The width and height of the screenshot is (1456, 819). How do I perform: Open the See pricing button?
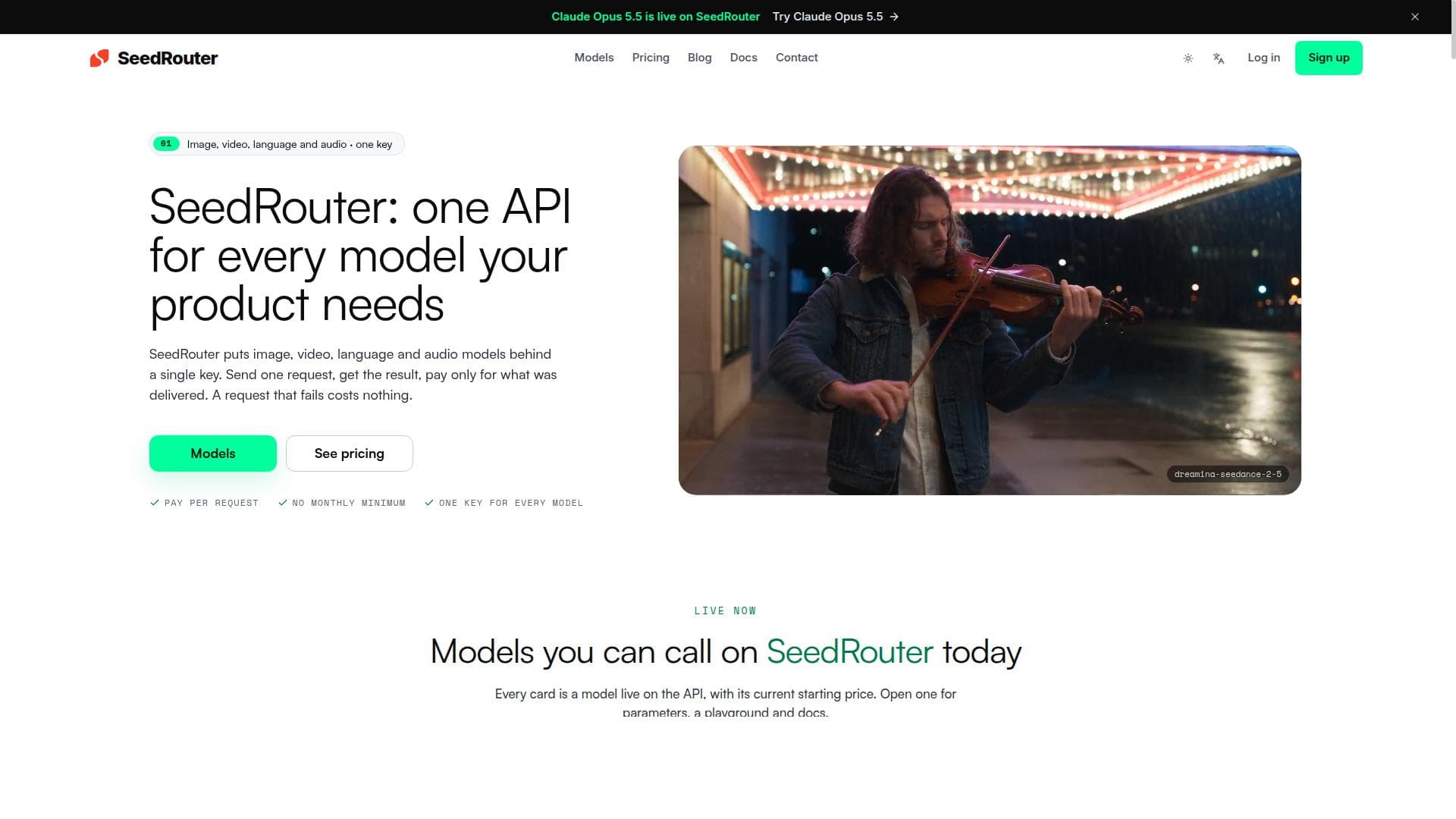click(x=350, y=453)
